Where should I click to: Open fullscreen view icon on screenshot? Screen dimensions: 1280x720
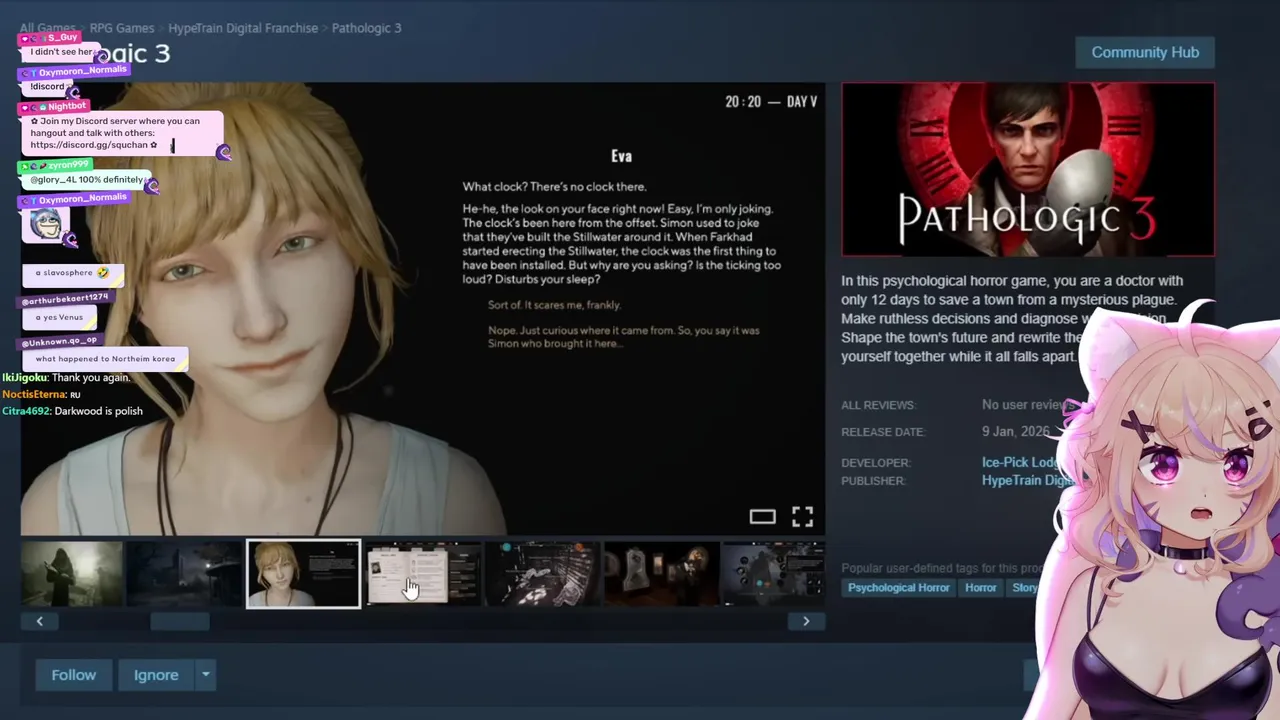[x=802, y=517]
